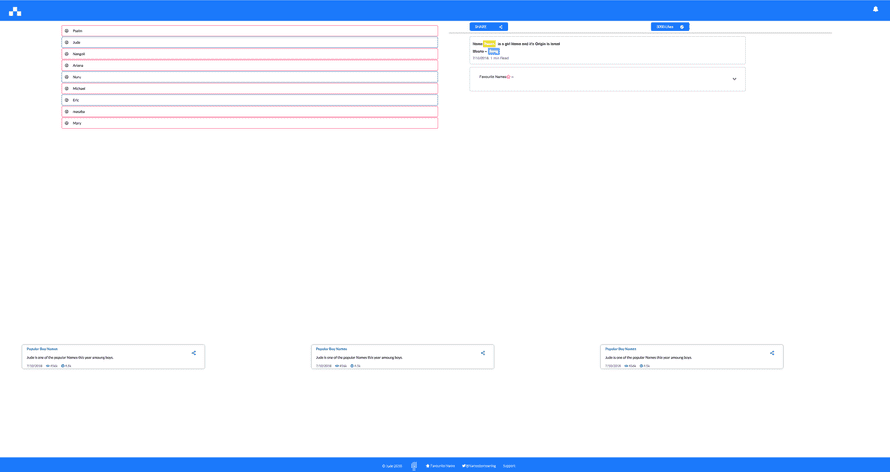Click the Favourite Names label

click(x=493, y=77)
